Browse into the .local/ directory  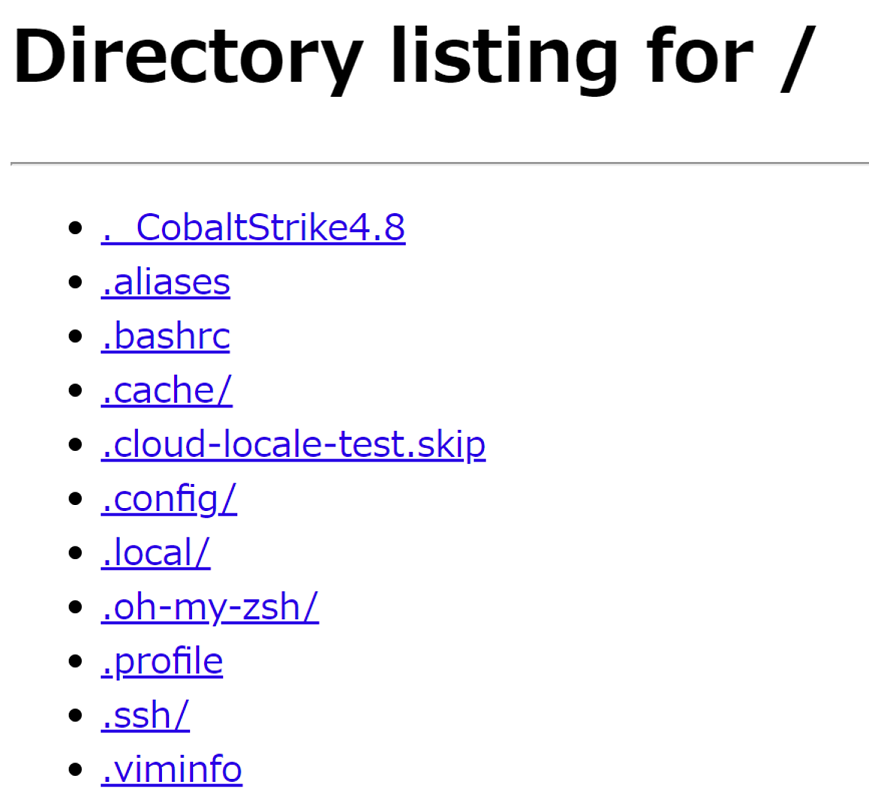point(155,552)
